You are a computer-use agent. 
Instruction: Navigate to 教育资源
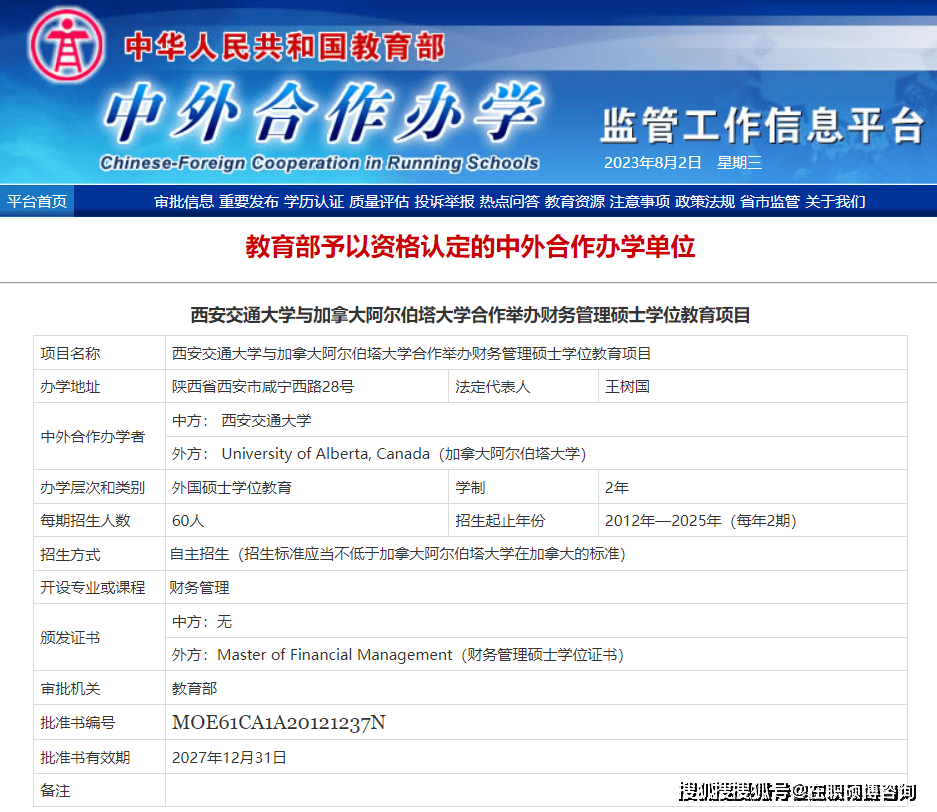pos(574,202)
